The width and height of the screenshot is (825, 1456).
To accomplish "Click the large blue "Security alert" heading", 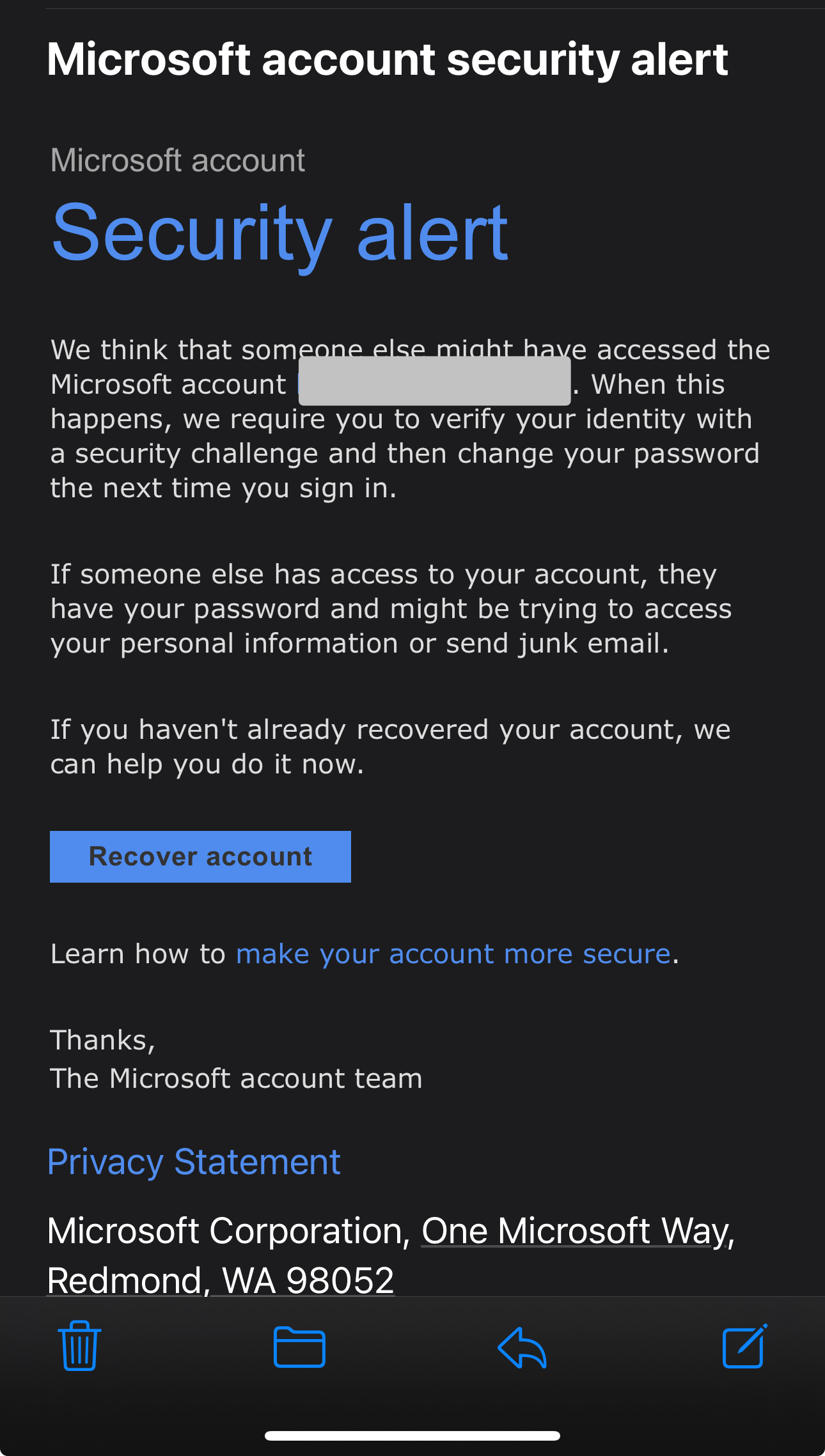I will point(279,233).
